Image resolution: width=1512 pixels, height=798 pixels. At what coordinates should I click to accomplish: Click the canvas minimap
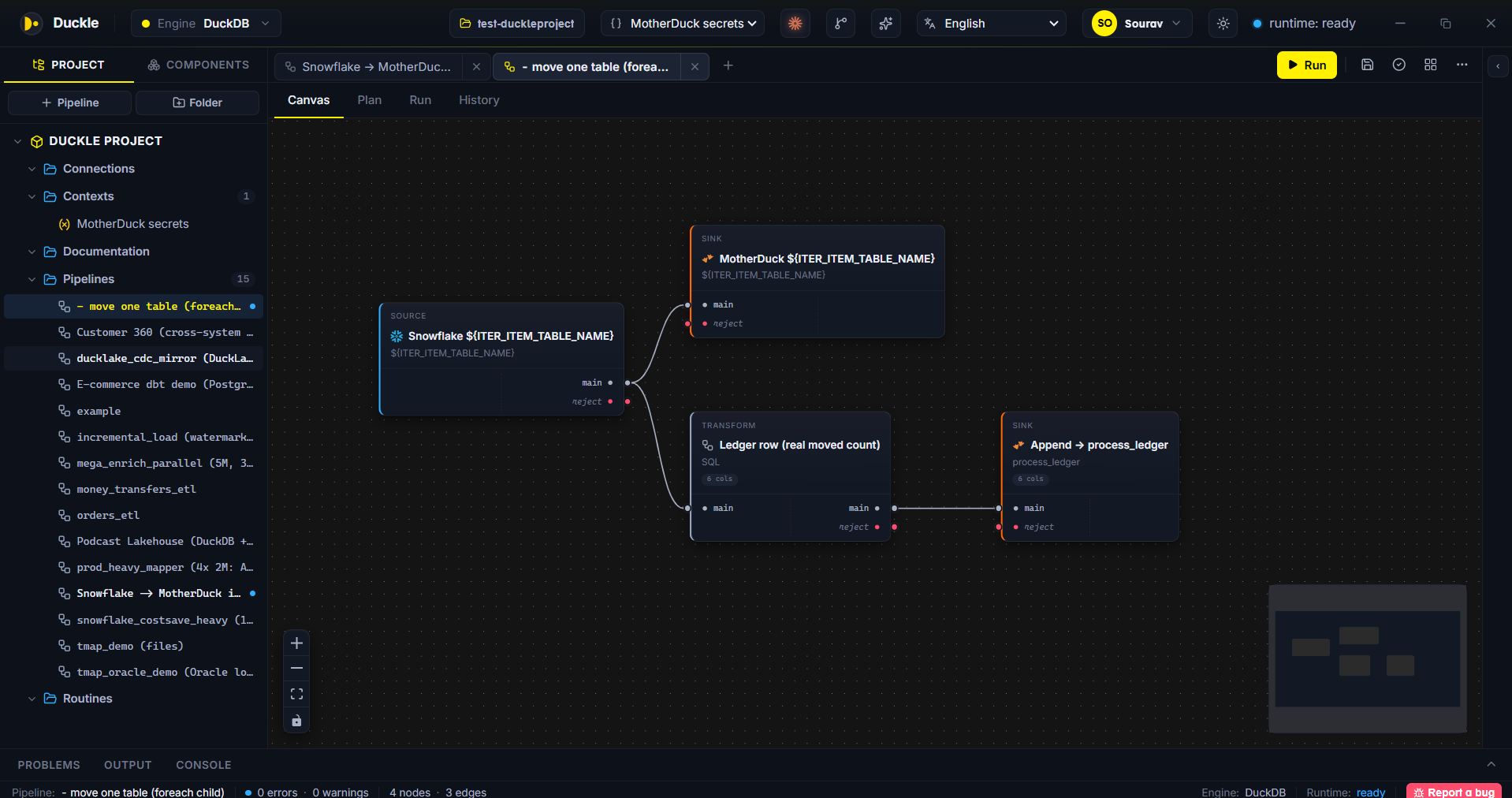pyautogui.click(x=1367, y=658)
